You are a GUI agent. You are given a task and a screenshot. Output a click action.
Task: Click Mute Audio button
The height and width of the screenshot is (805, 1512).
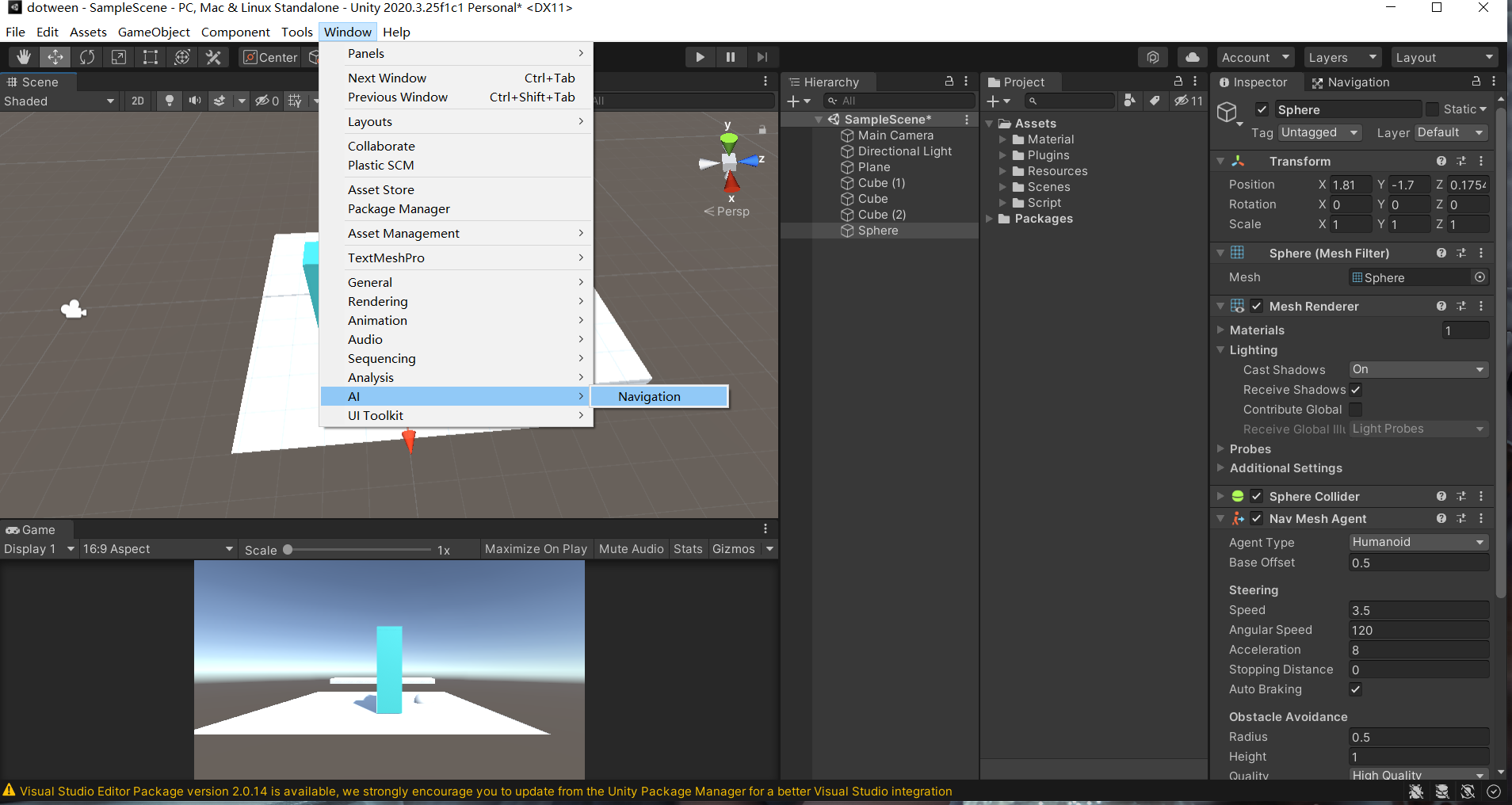(x=632, y=548)
